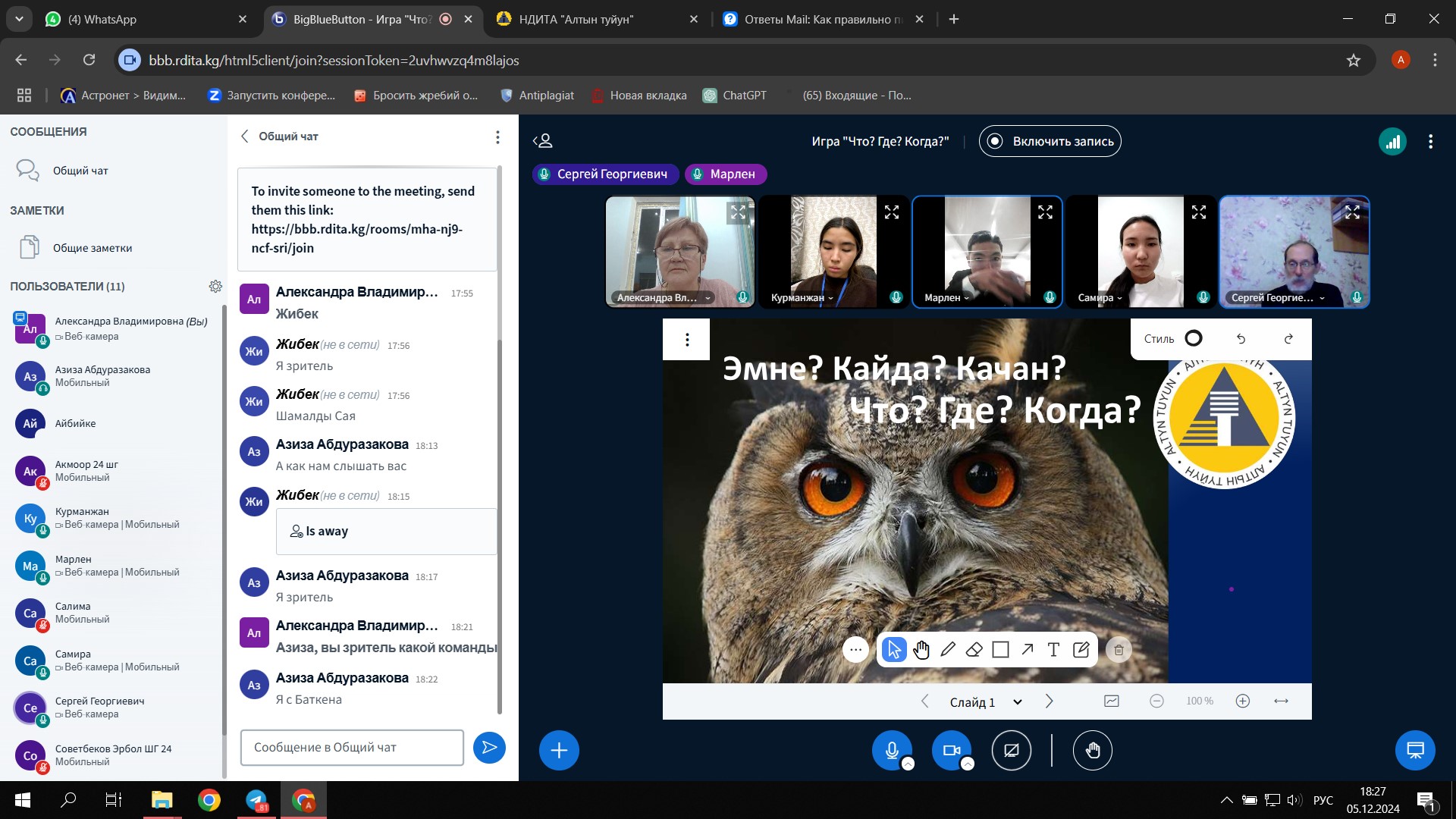
Task: Click the blue plus actions button
Action: pyautogui.click(x=559, y=751)
